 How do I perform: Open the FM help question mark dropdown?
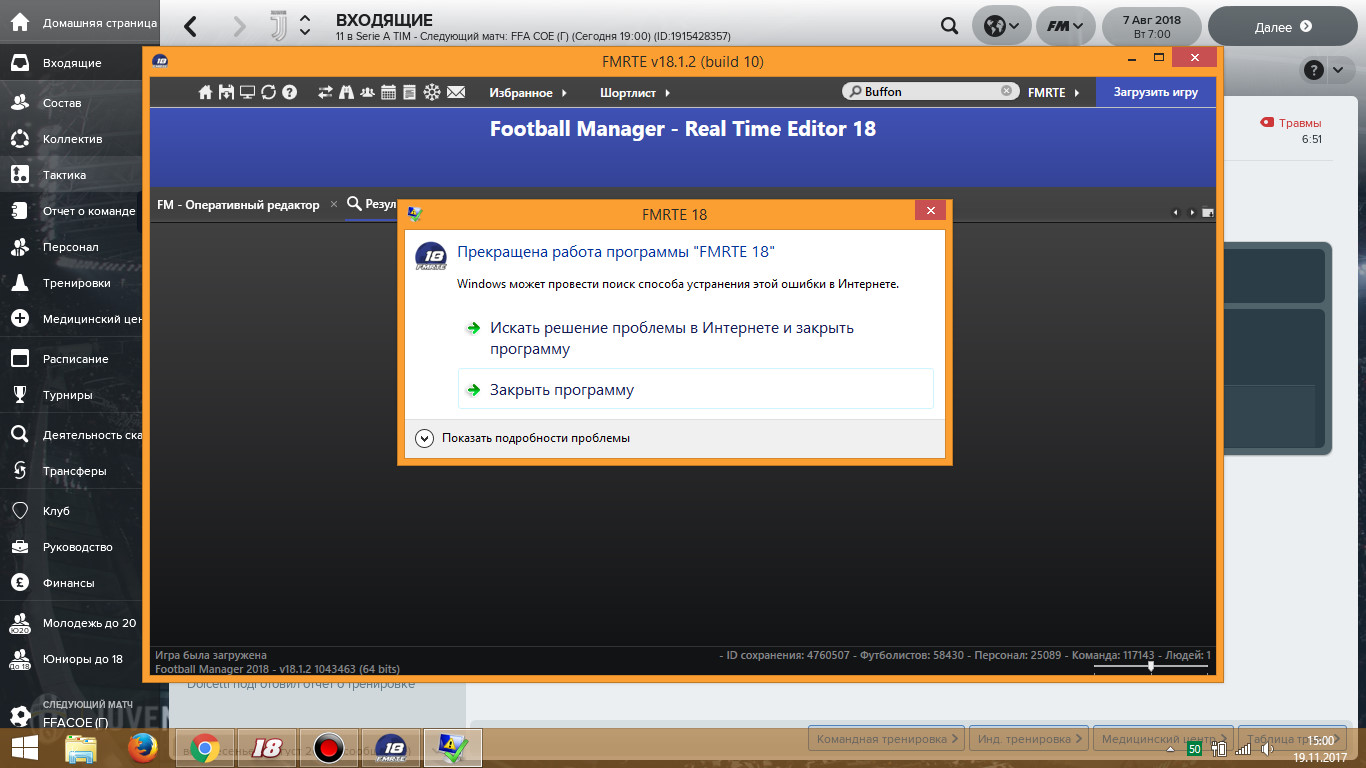(x=1325, y=70)
